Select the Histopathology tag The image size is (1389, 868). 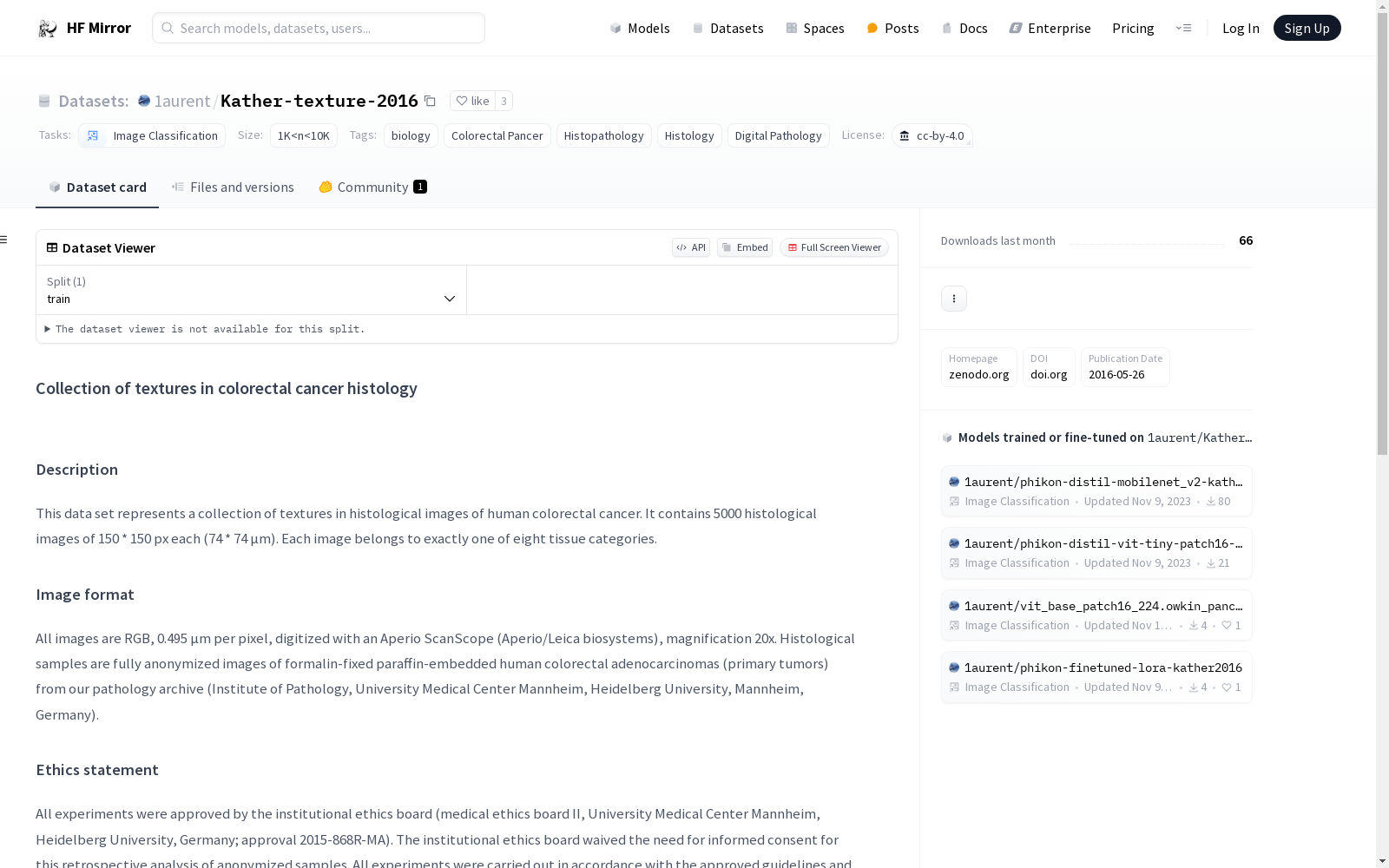604,135
